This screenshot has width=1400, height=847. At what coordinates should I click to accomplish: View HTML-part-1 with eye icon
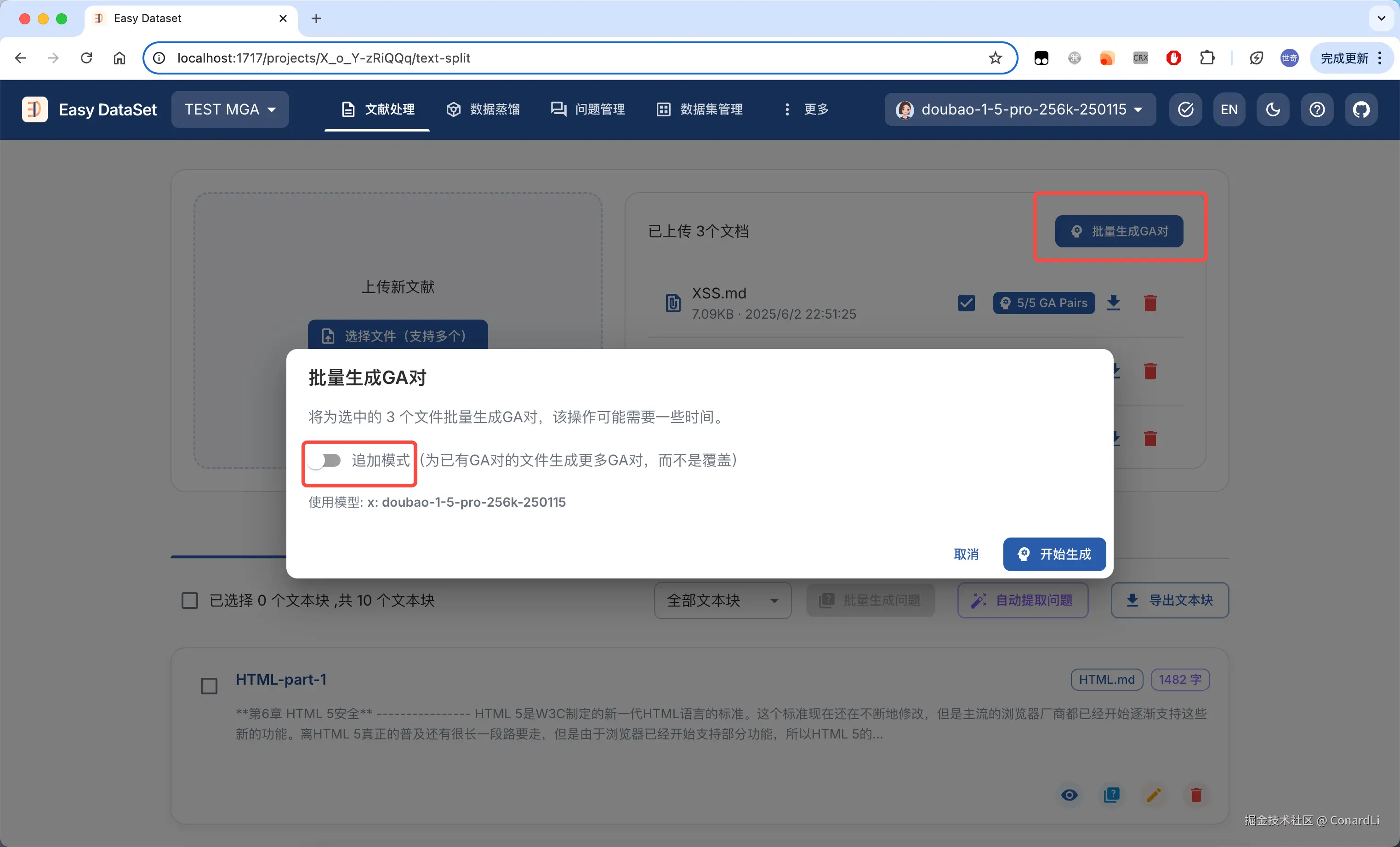(1070, 795)
